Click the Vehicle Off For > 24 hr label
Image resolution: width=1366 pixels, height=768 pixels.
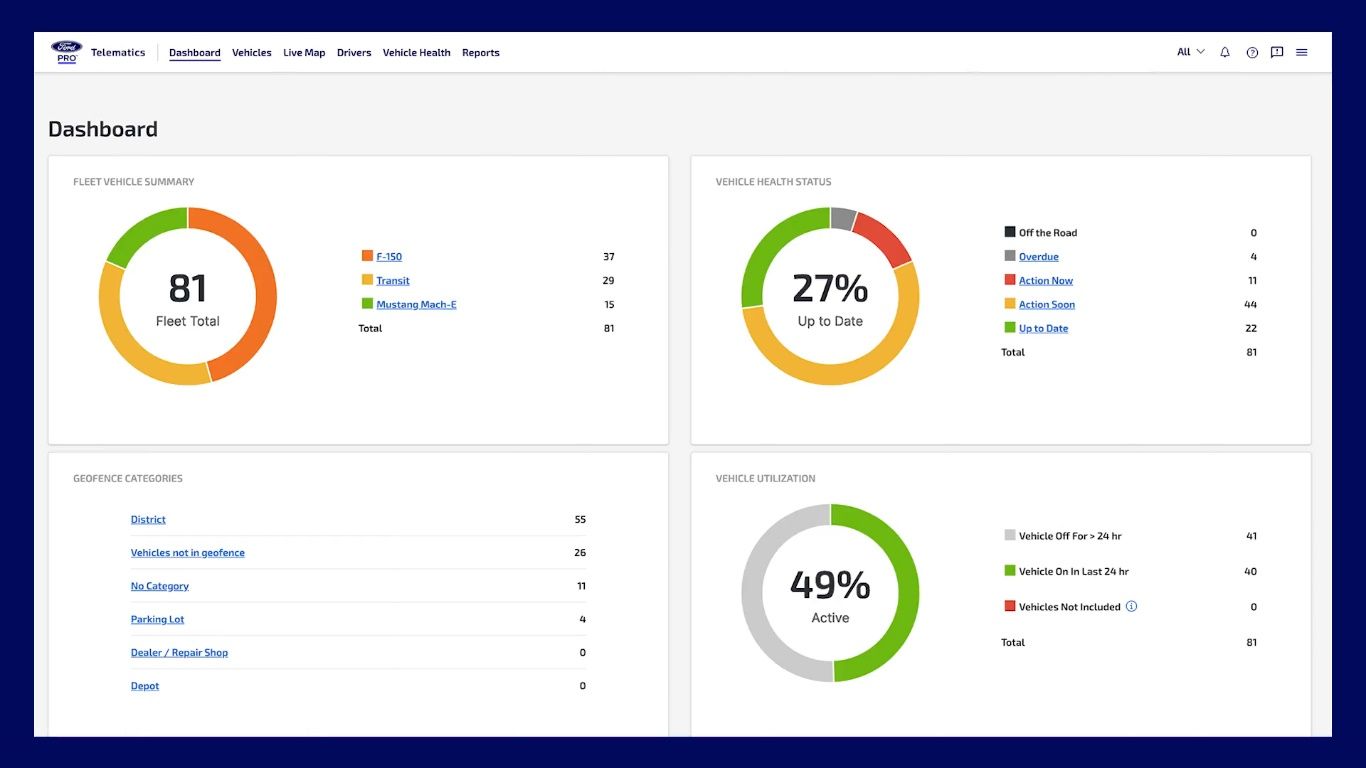coord(1070,536)
